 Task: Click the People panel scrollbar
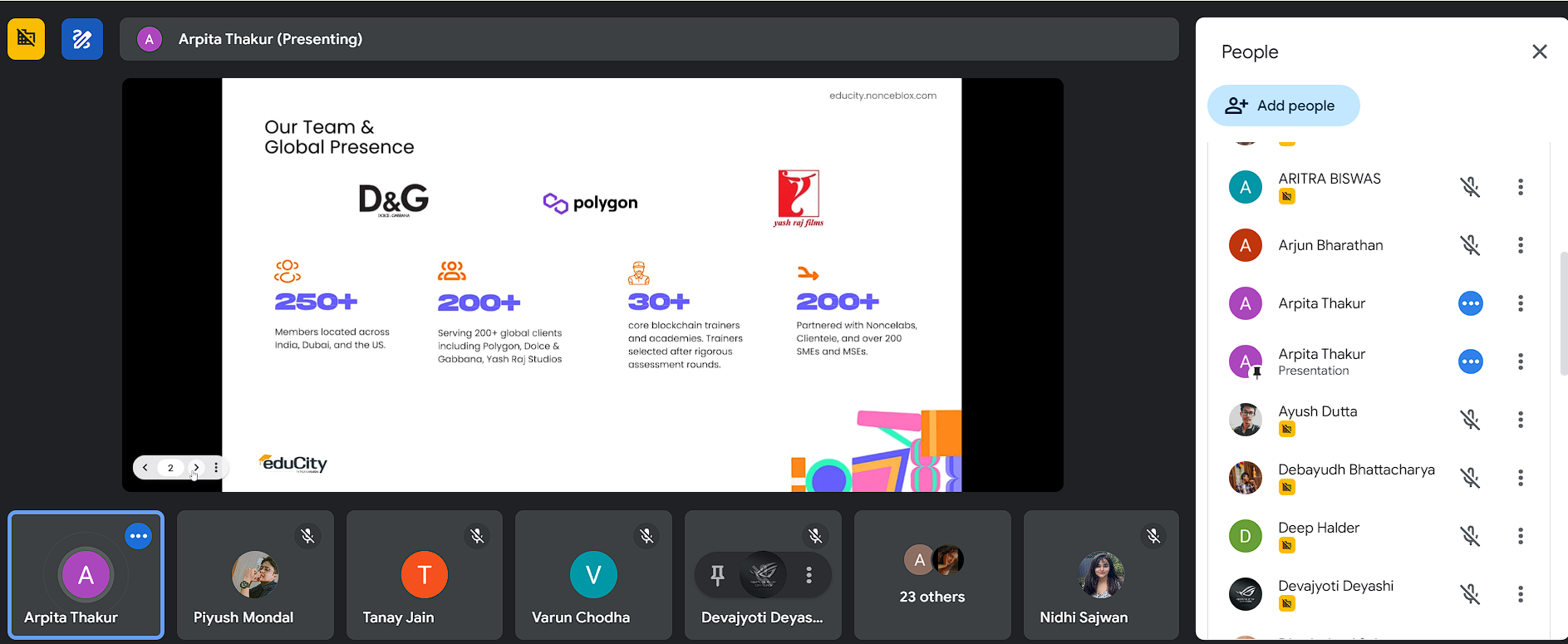coord(1563,313)
